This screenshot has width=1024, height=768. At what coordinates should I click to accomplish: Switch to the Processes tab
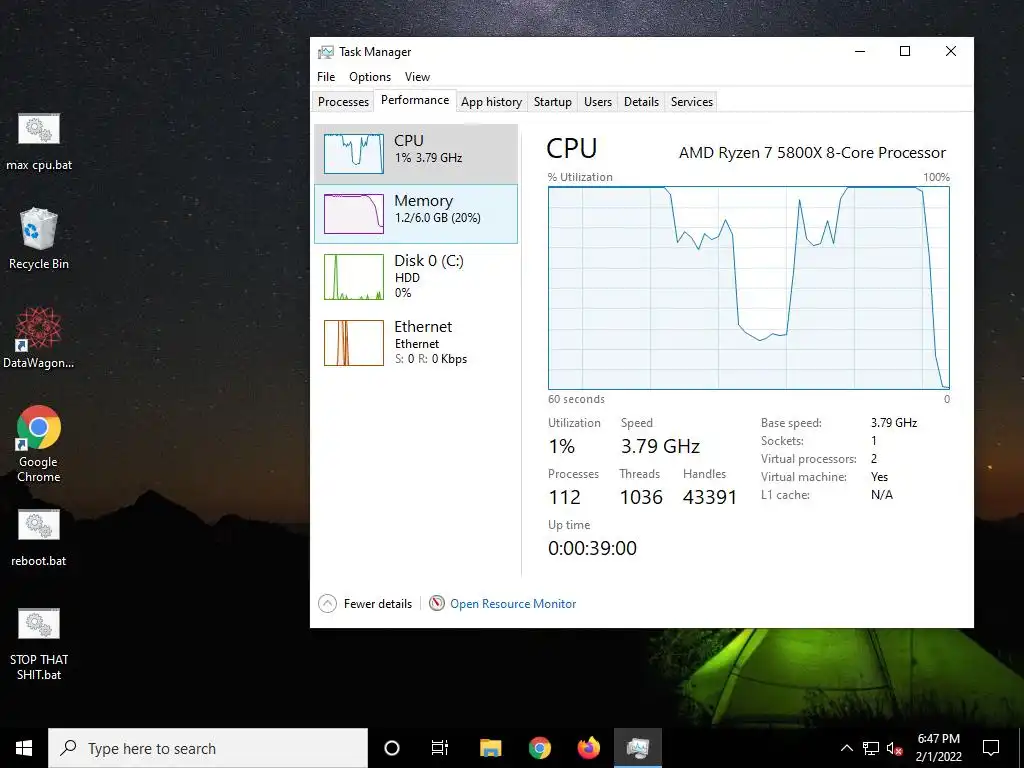[x=344, y=102]
